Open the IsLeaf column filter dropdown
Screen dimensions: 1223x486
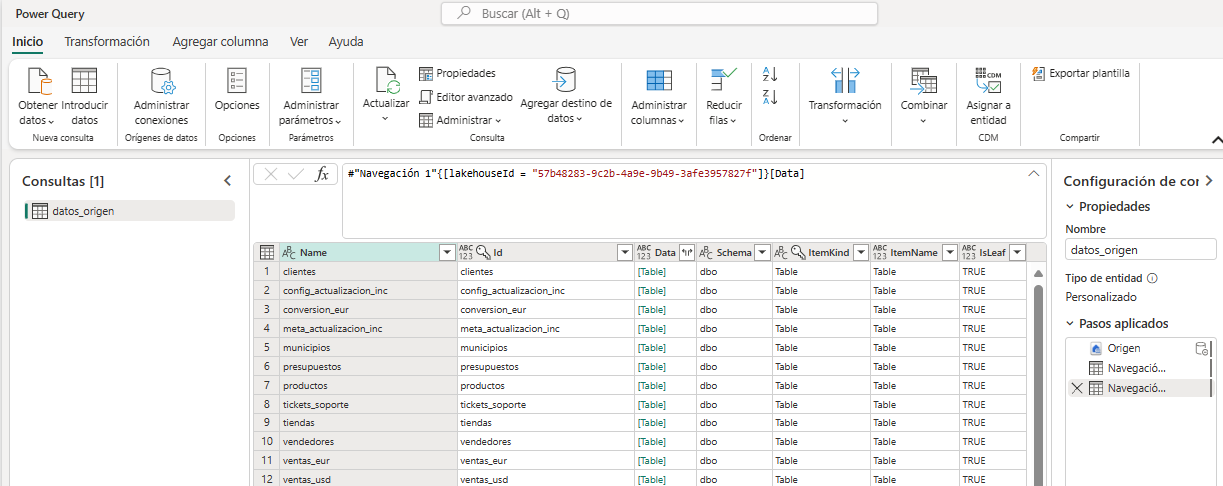point(1017,253)
